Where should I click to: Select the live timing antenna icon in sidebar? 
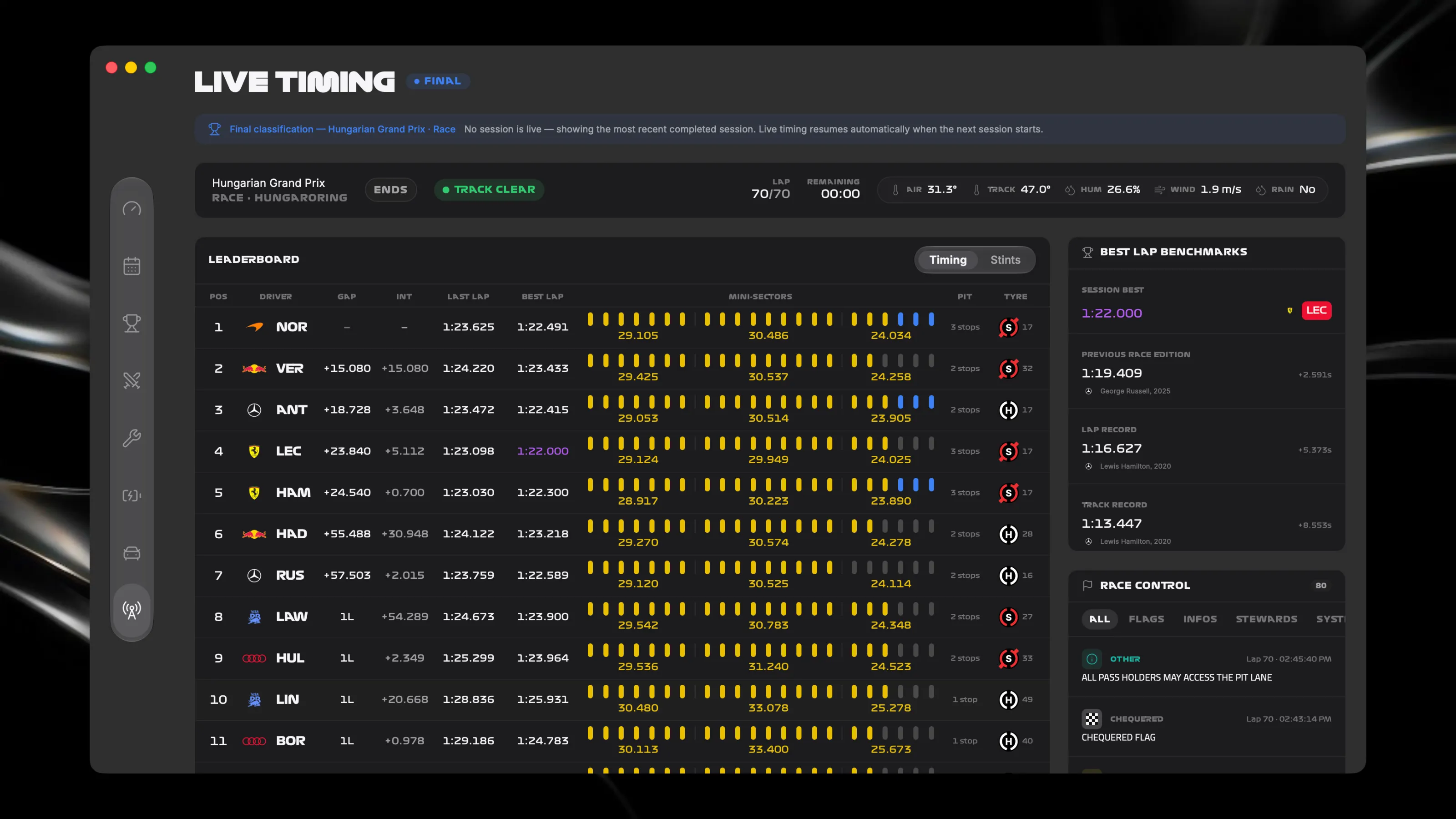coord(131,611)
